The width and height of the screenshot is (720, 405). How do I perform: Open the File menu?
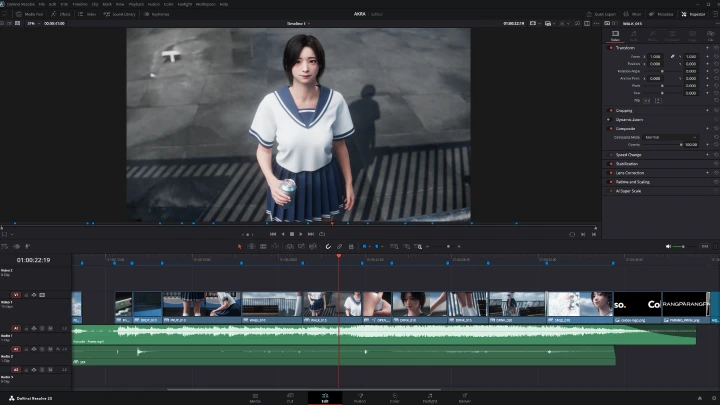[x=42, y=4]
